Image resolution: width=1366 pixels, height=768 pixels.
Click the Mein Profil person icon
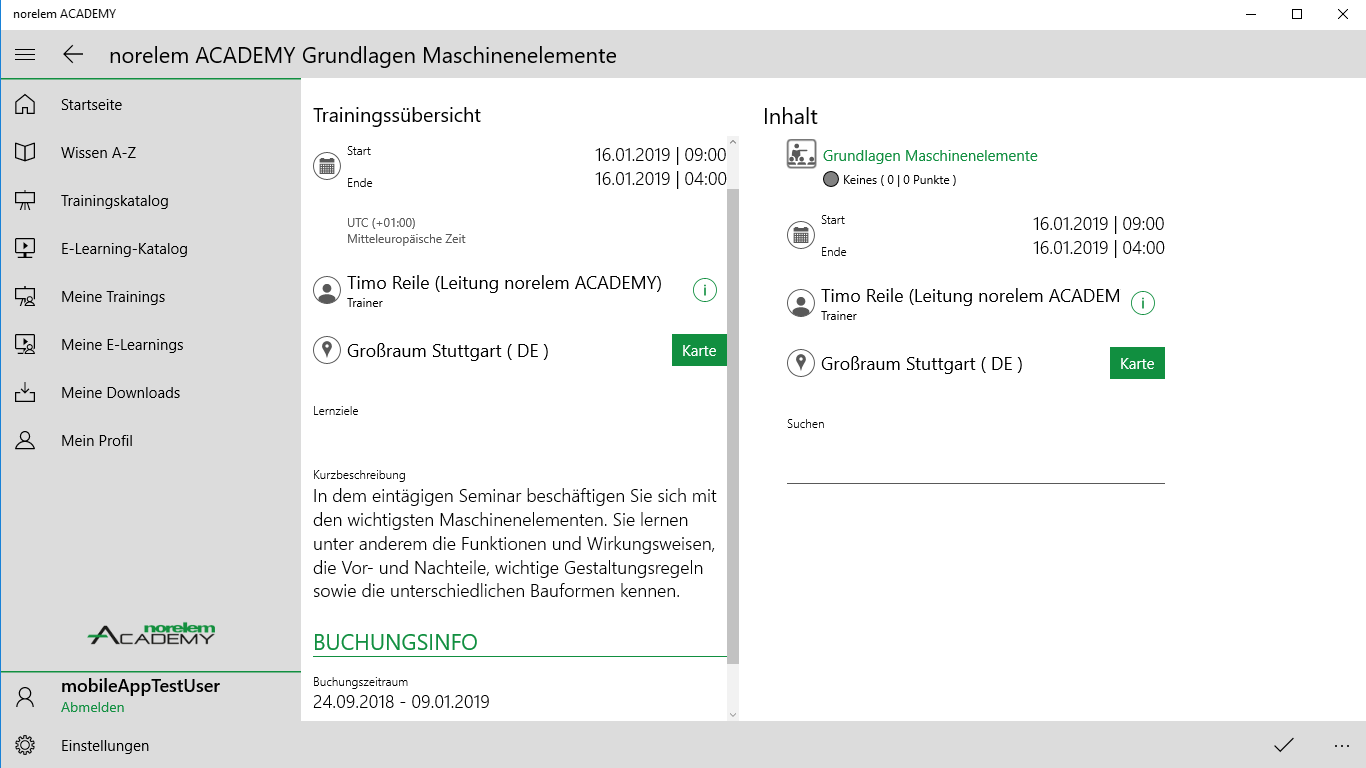[25, 441]
